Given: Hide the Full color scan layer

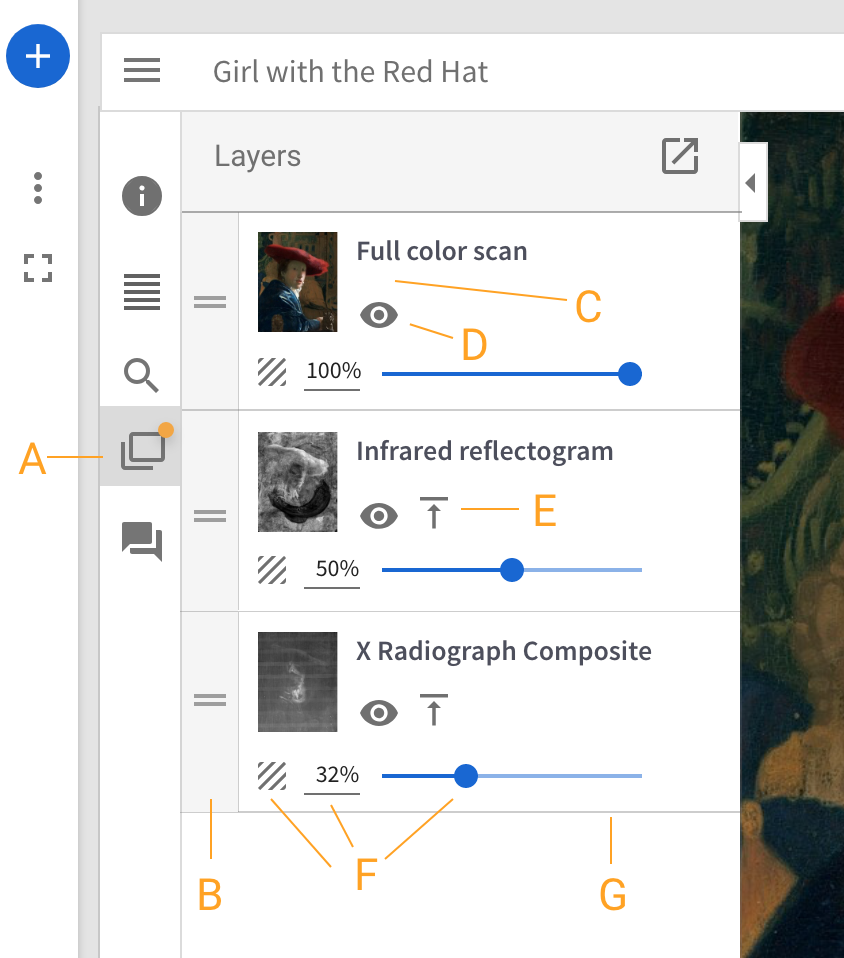Looking at the screenshot, I should pos(379,314).
